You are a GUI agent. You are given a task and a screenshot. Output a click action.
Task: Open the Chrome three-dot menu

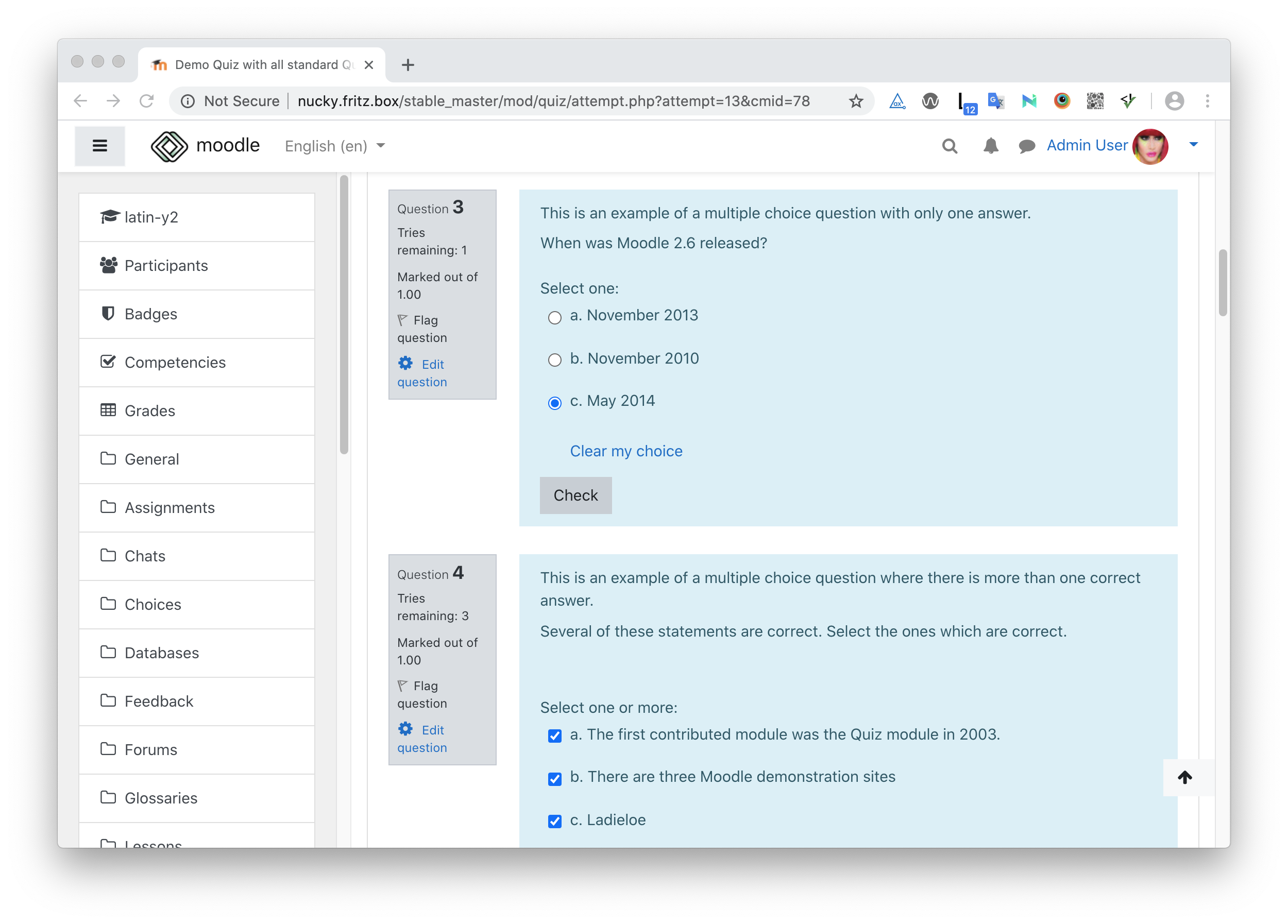[x=1207, y=101]
